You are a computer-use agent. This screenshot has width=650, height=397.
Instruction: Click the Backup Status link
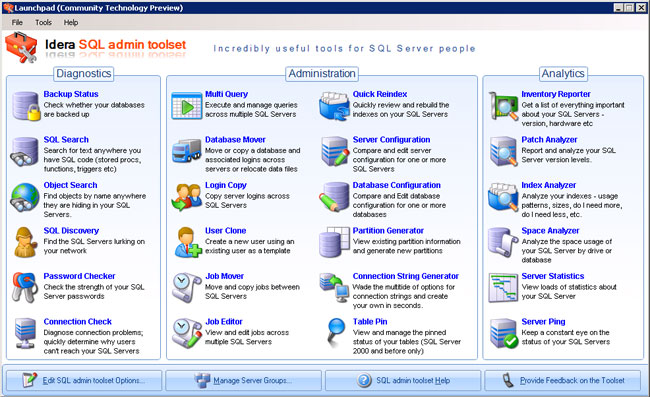pos(71,94)
